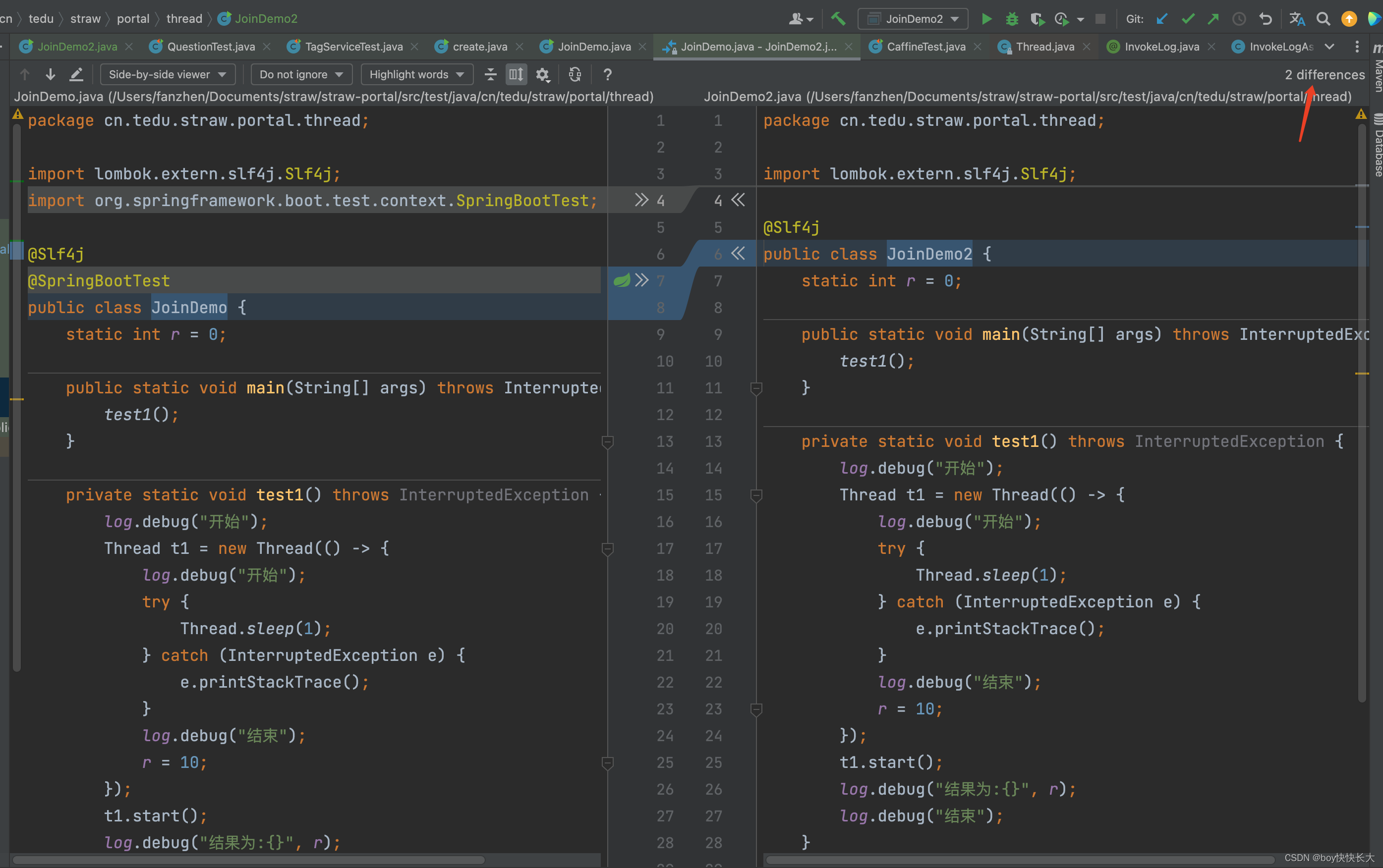
Task: Run JoinDemo2 with green play button
Action: coord(986,19)
